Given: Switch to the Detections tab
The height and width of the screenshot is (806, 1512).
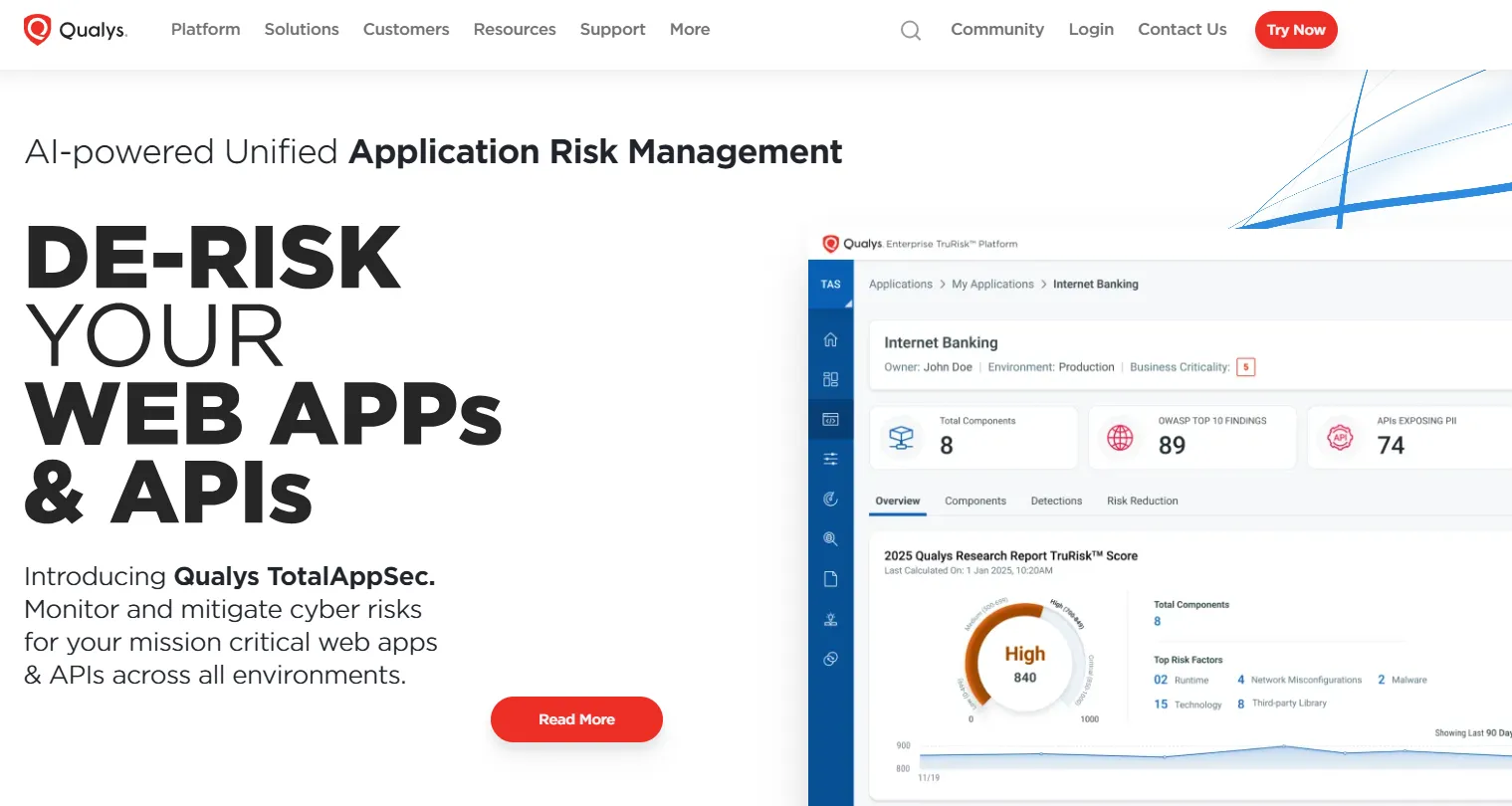Looking at the screenshot, I should pos(1056,502).
